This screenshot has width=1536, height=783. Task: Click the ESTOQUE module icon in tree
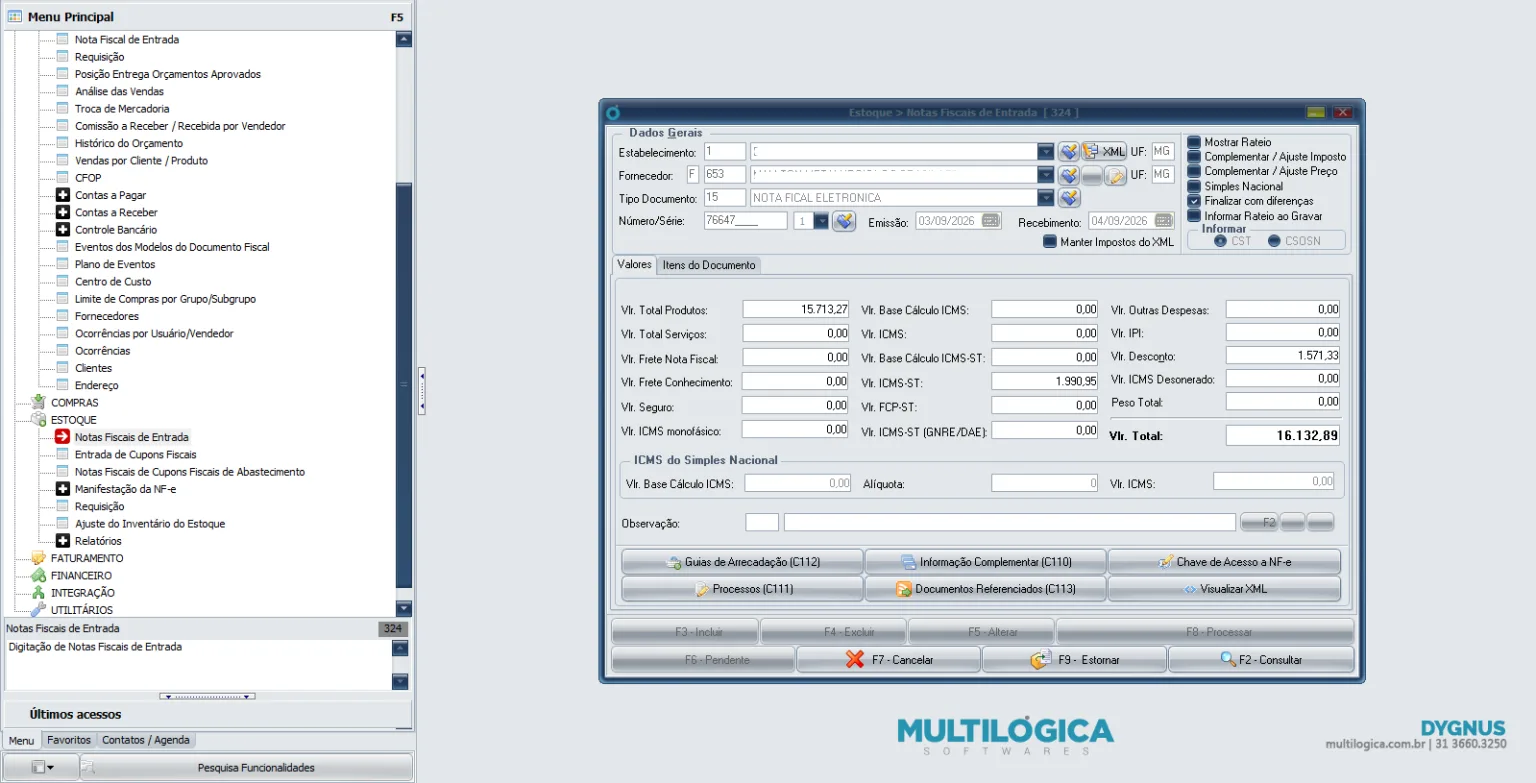38,420
